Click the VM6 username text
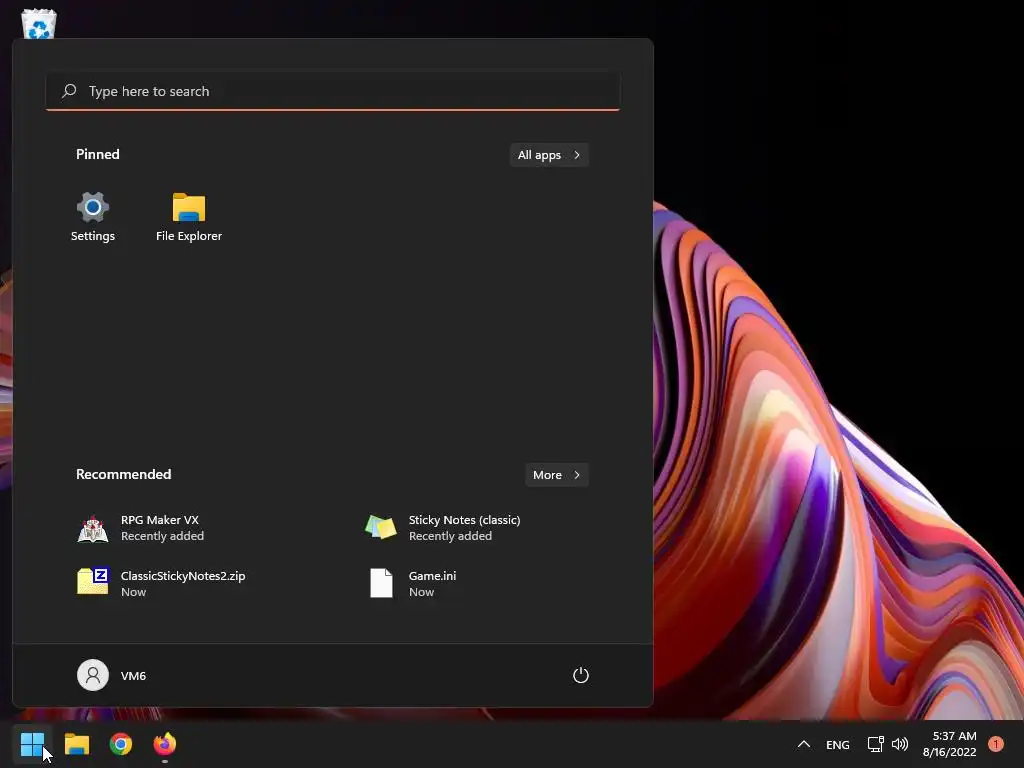The height and width of the screenshot is (768, 1024). (x=133, y=676)
